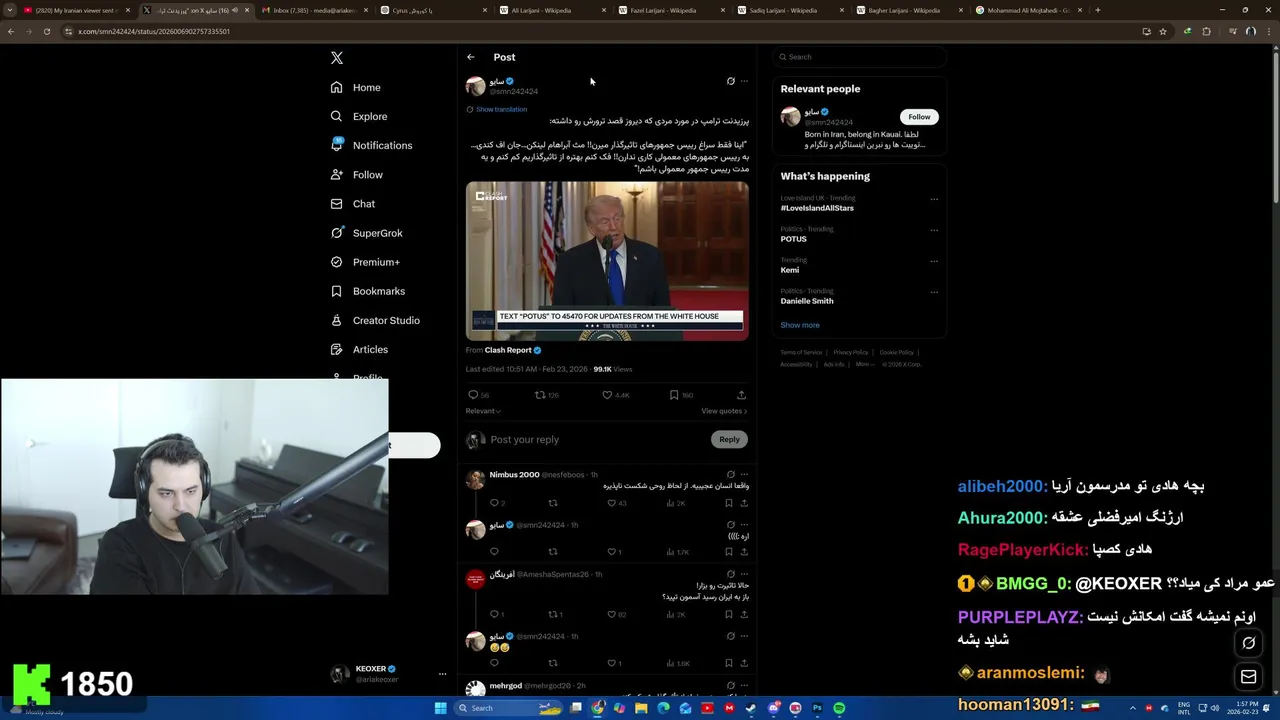Viewport: 1280px width, 720px height.
Task: Open the more options menu on main post
Action: point(744,81)
